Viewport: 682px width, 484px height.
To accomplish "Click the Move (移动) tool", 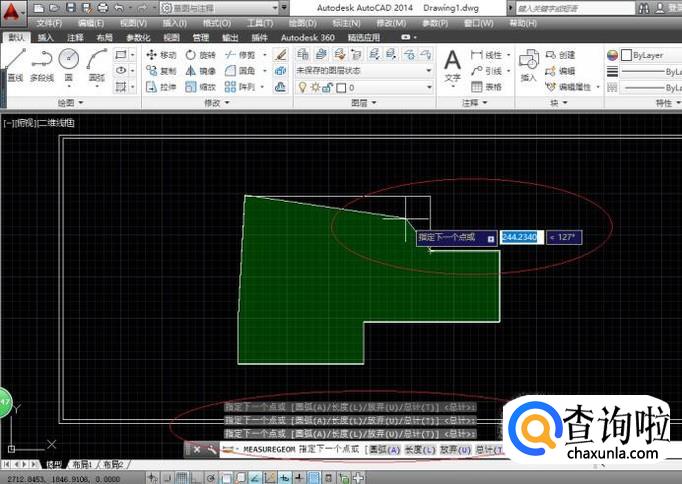I will tap(160, 55).
